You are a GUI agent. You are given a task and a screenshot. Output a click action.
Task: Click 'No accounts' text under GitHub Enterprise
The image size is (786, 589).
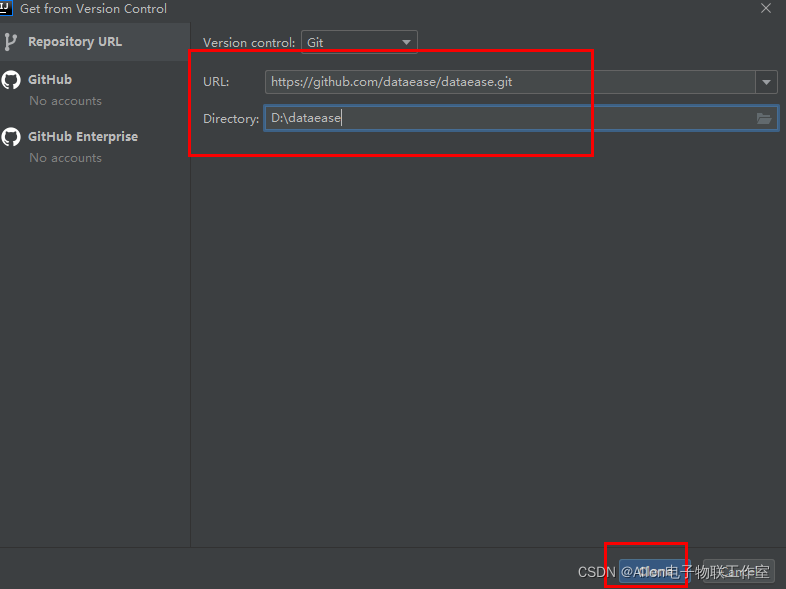coord(66,158)
